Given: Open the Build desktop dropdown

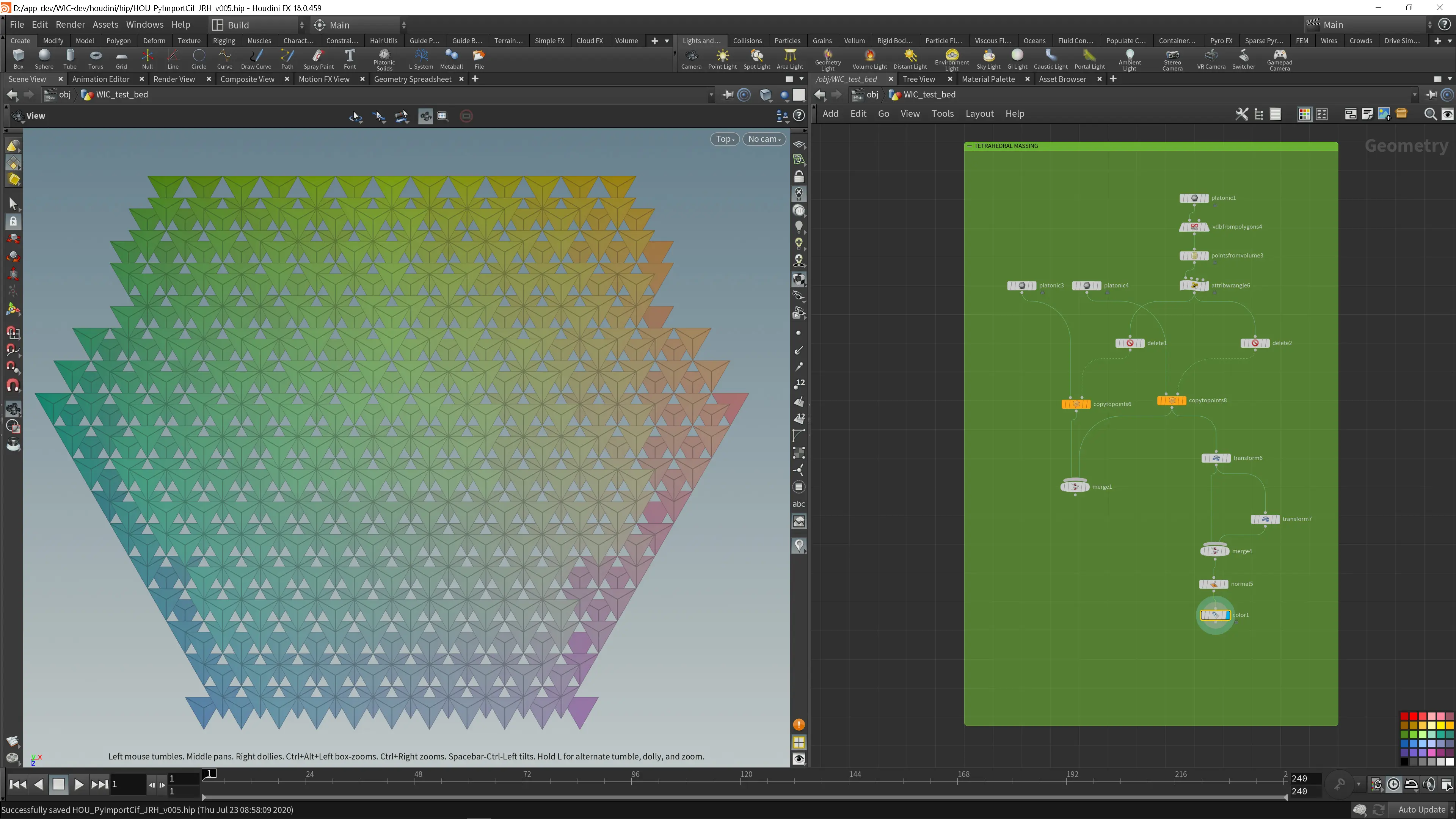Looking at the screenshot, I should [258, 25].
